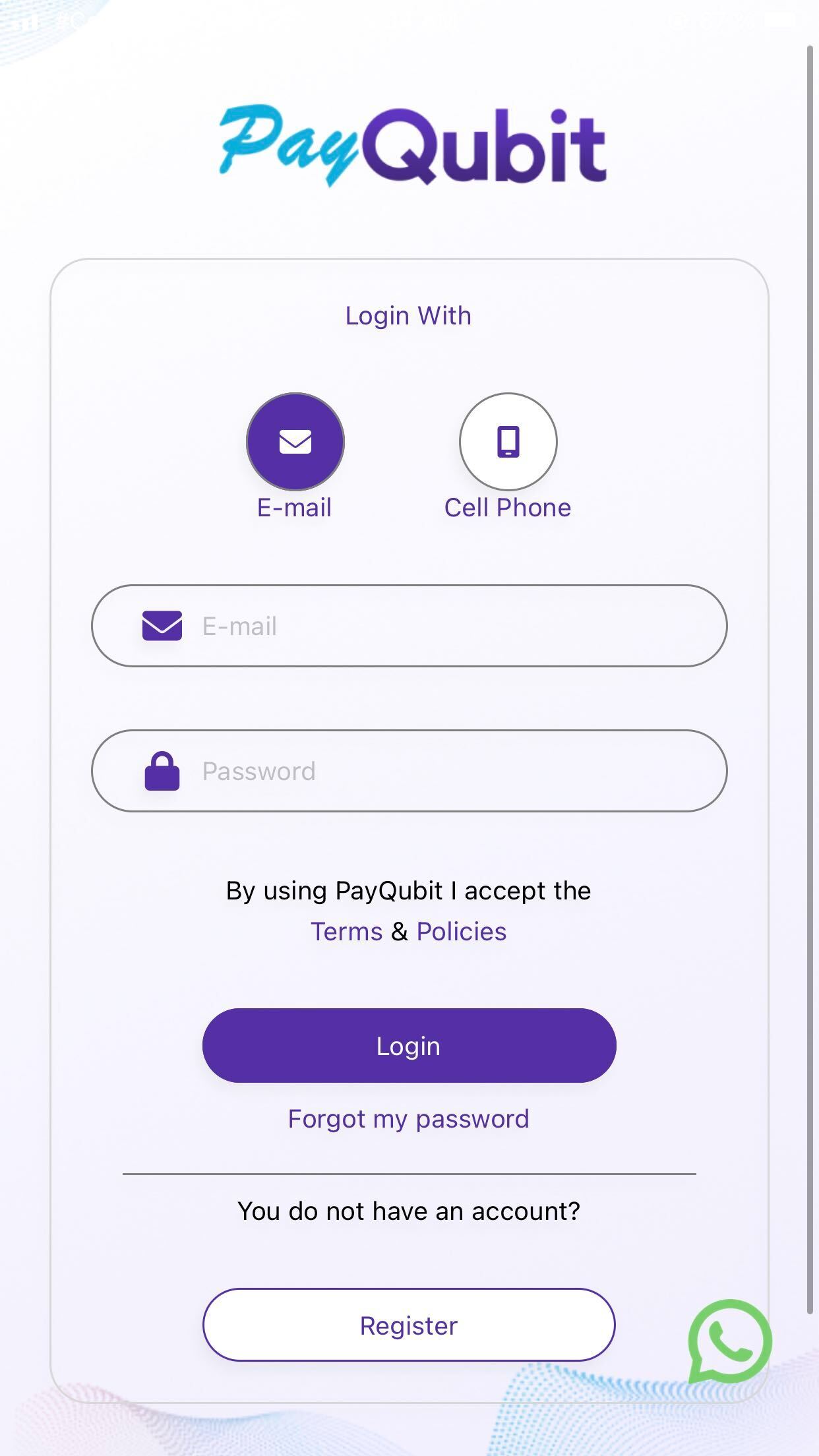The image size is (819, 1456).
Task: Click 'By using PayQubit I accept the' text
Action: [409, 891]
